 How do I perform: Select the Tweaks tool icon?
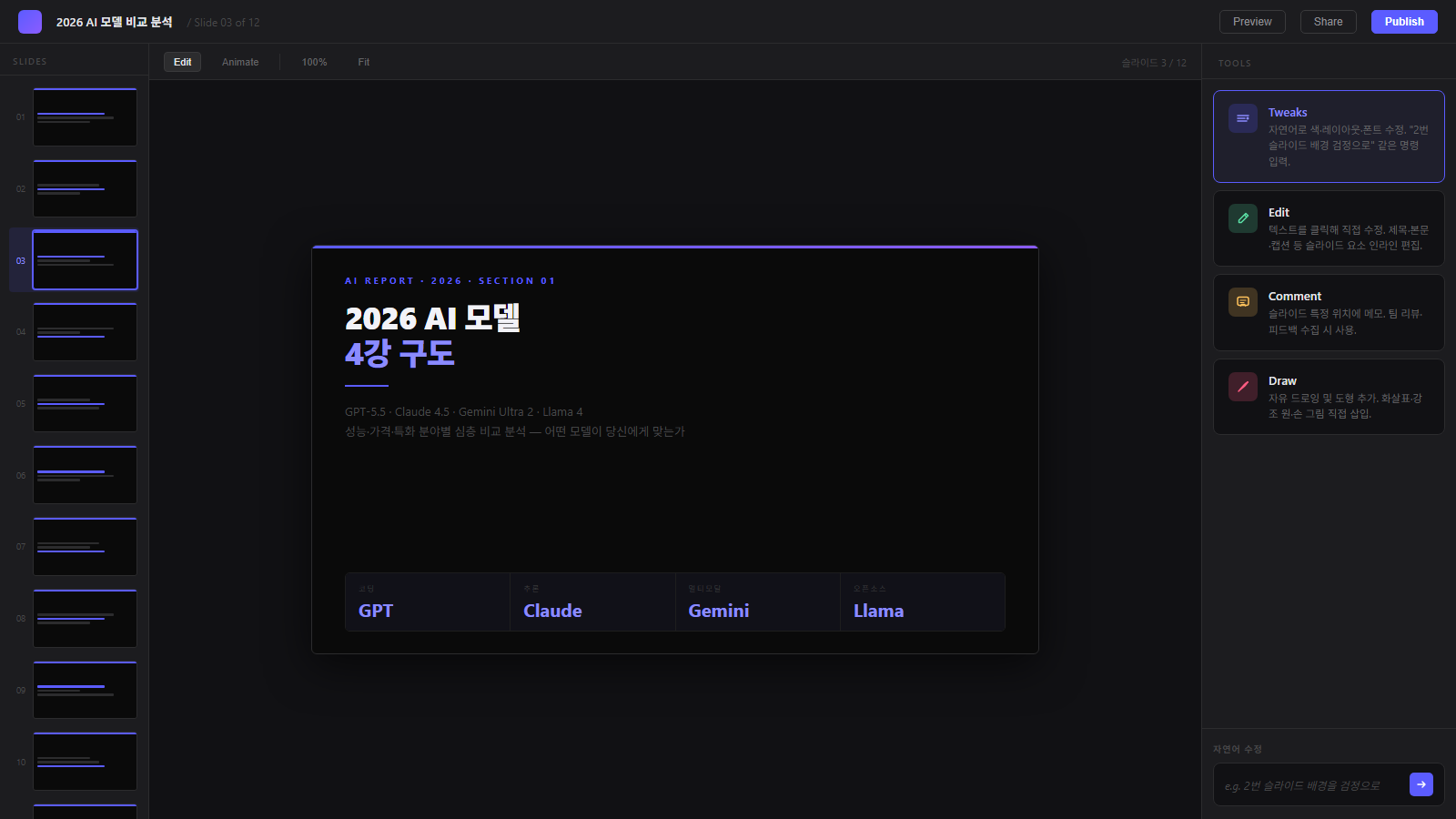click(1243, 118)
